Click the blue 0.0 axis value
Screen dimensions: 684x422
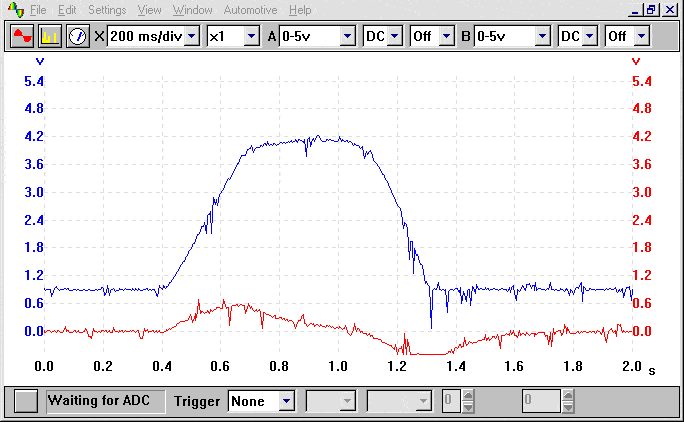[34, 331]
